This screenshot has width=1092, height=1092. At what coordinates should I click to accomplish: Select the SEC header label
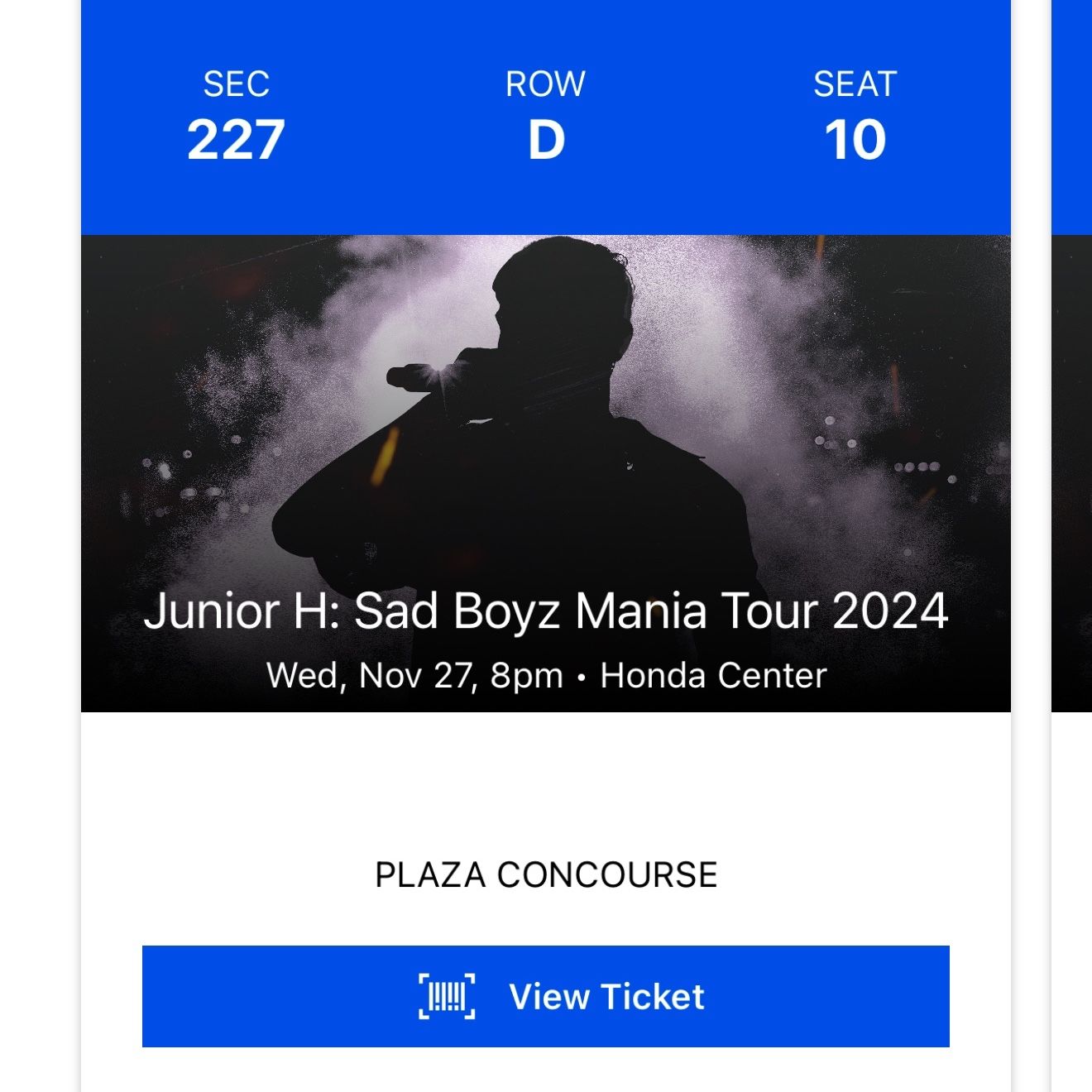pyautogui.click(x=237, y=84)
